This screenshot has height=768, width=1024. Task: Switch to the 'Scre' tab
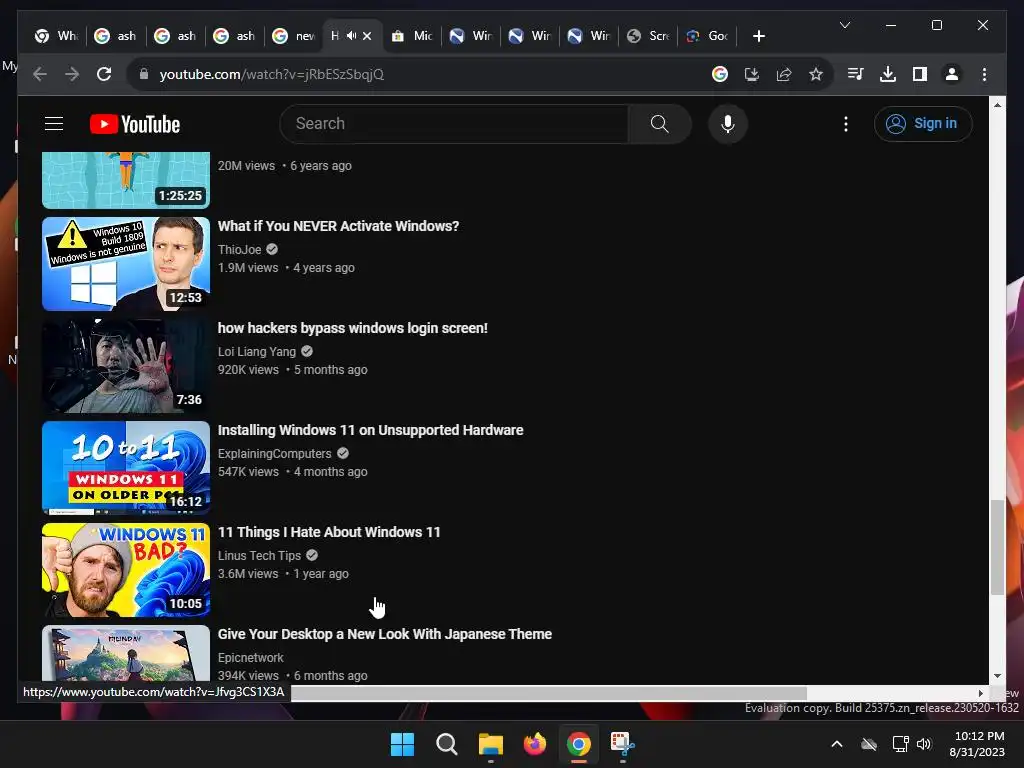click(648, 36)
